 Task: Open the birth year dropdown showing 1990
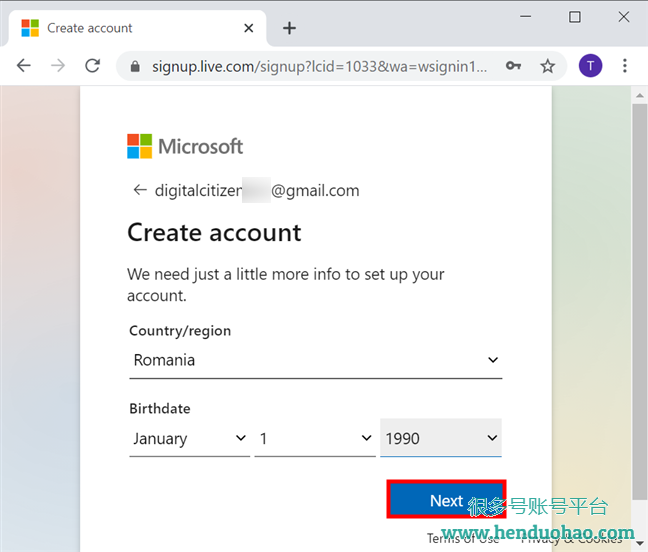click(441, 438)
